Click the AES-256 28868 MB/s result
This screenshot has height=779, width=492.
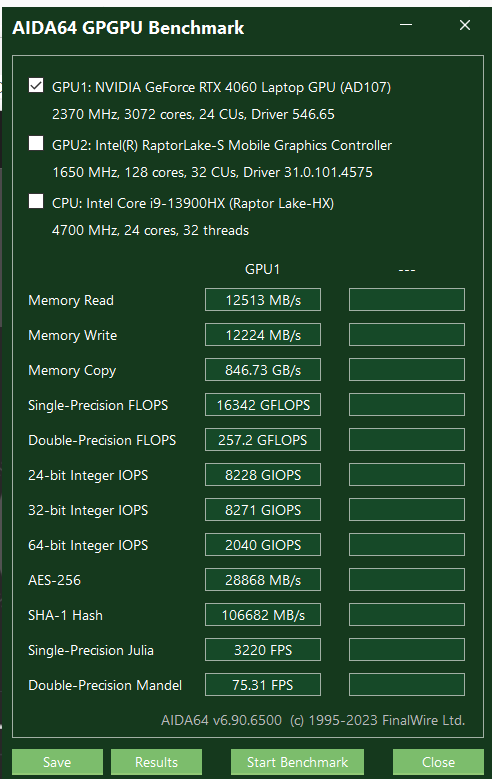click(263, 580)
